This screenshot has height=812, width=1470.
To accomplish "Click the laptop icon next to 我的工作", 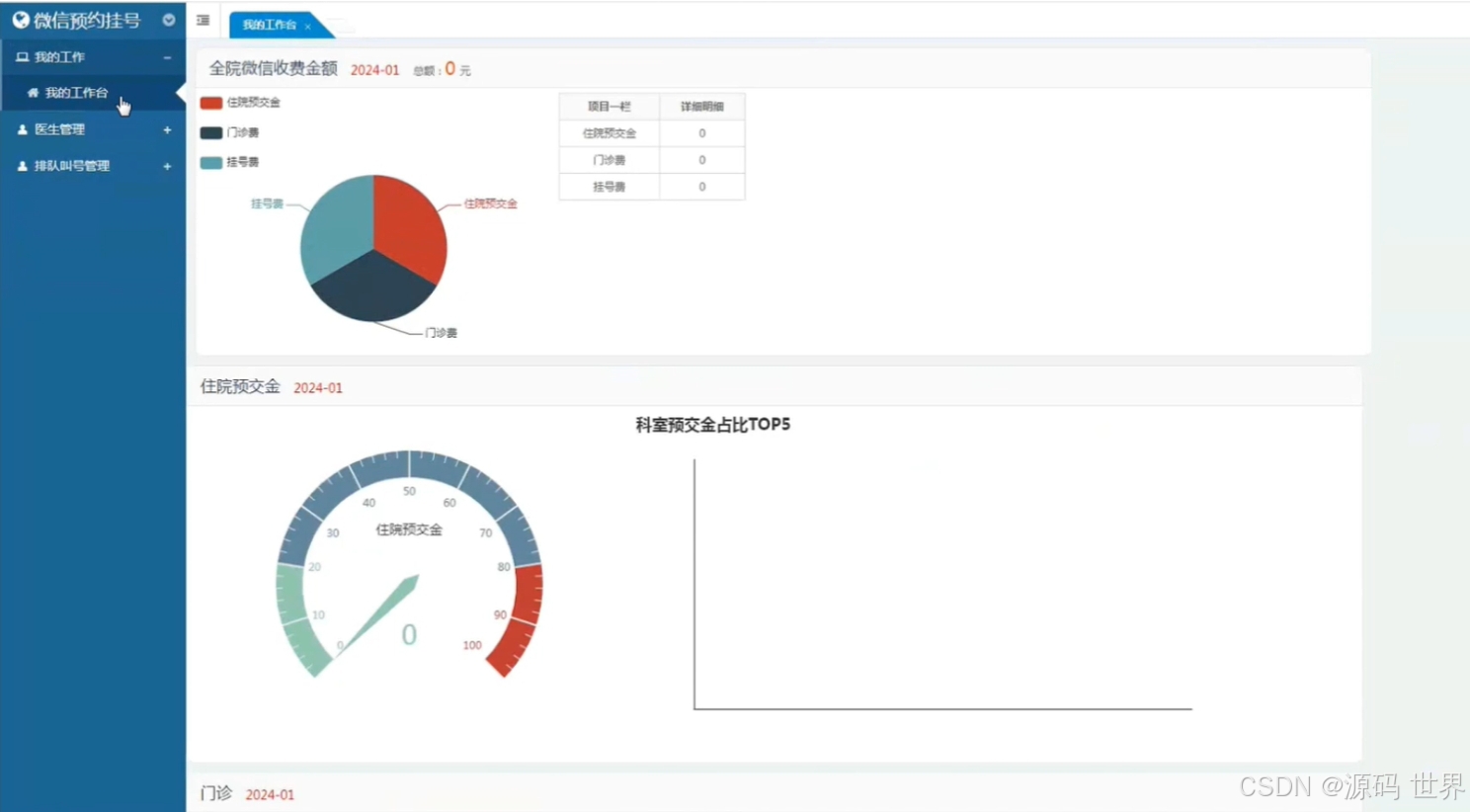I will point(22,57).
